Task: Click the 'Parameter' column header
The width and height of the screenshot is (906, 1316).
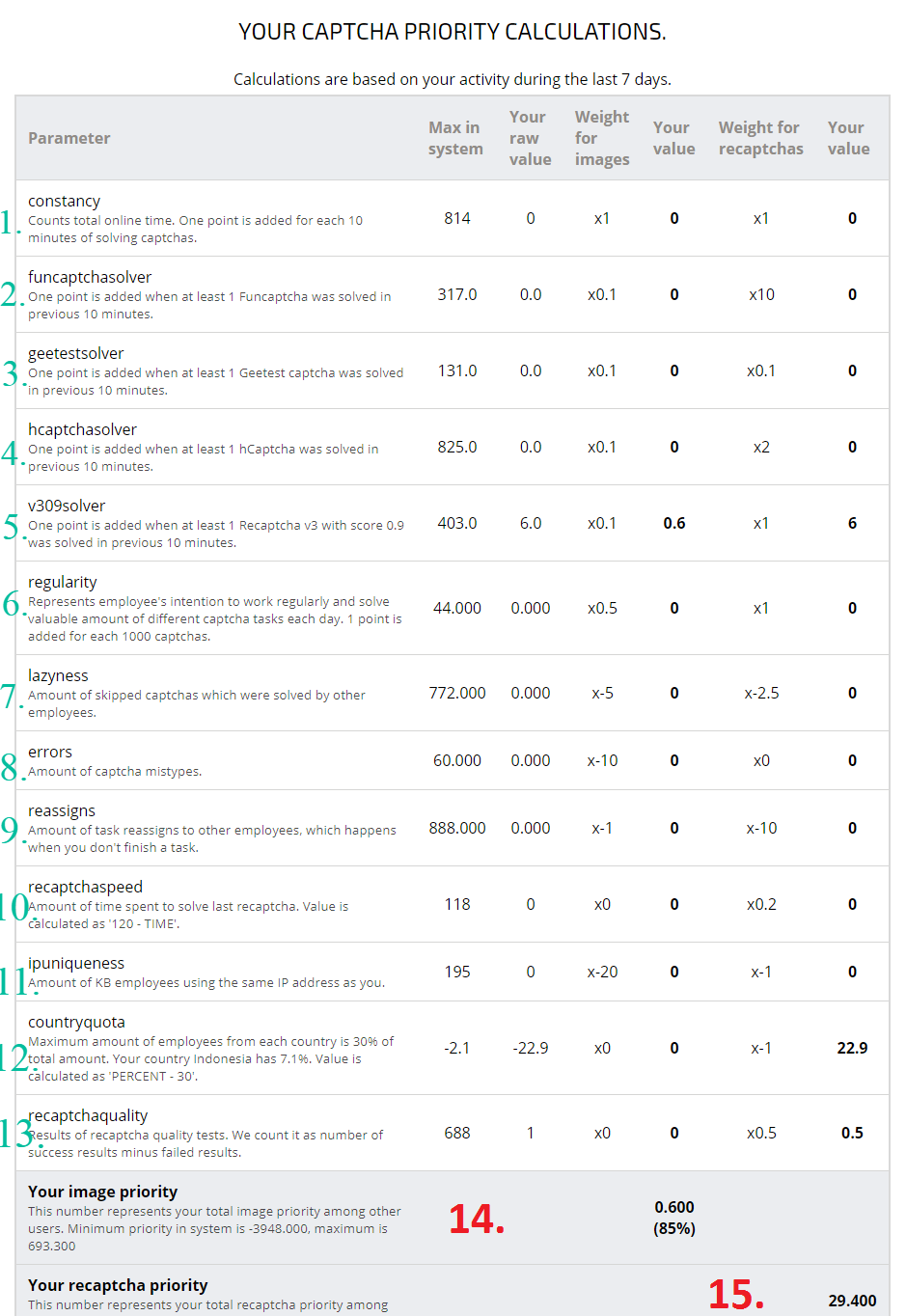Action: [x=69, y=138]
